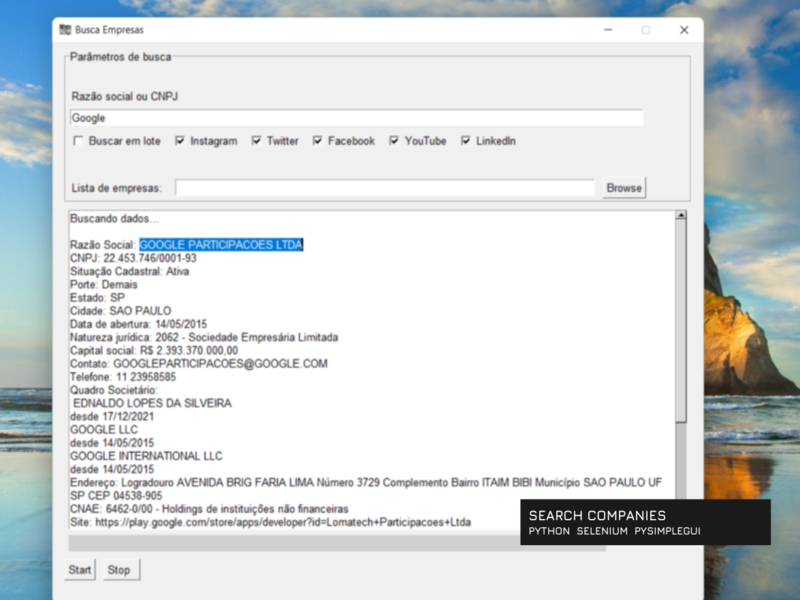The image size is (800, 600).
Task: Click the progress bar above the Start button
Action: pos(337,543)
